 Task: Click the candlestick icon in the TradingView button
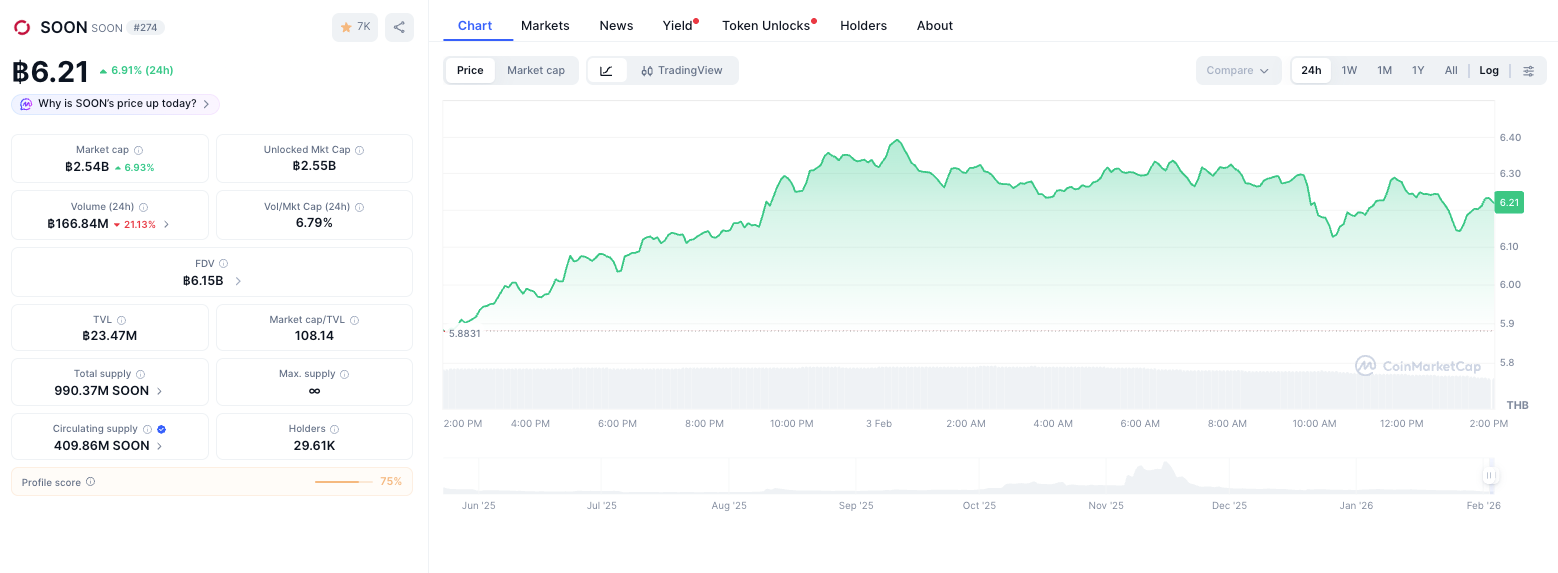[x=647, y=71]
